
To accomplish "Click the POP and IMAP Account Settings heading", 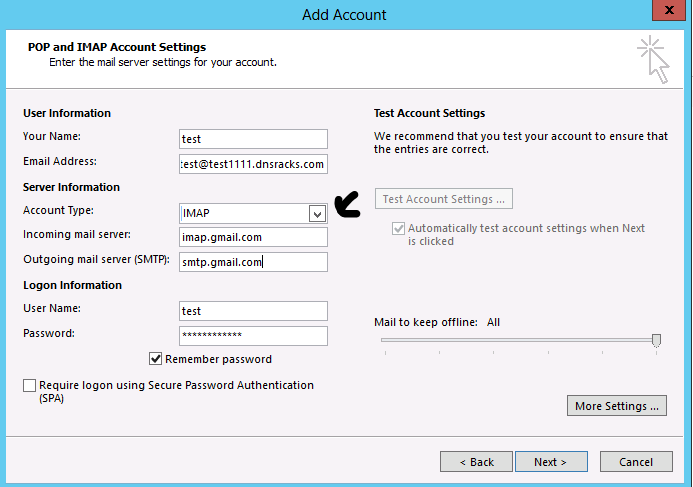I will point(114,47).
